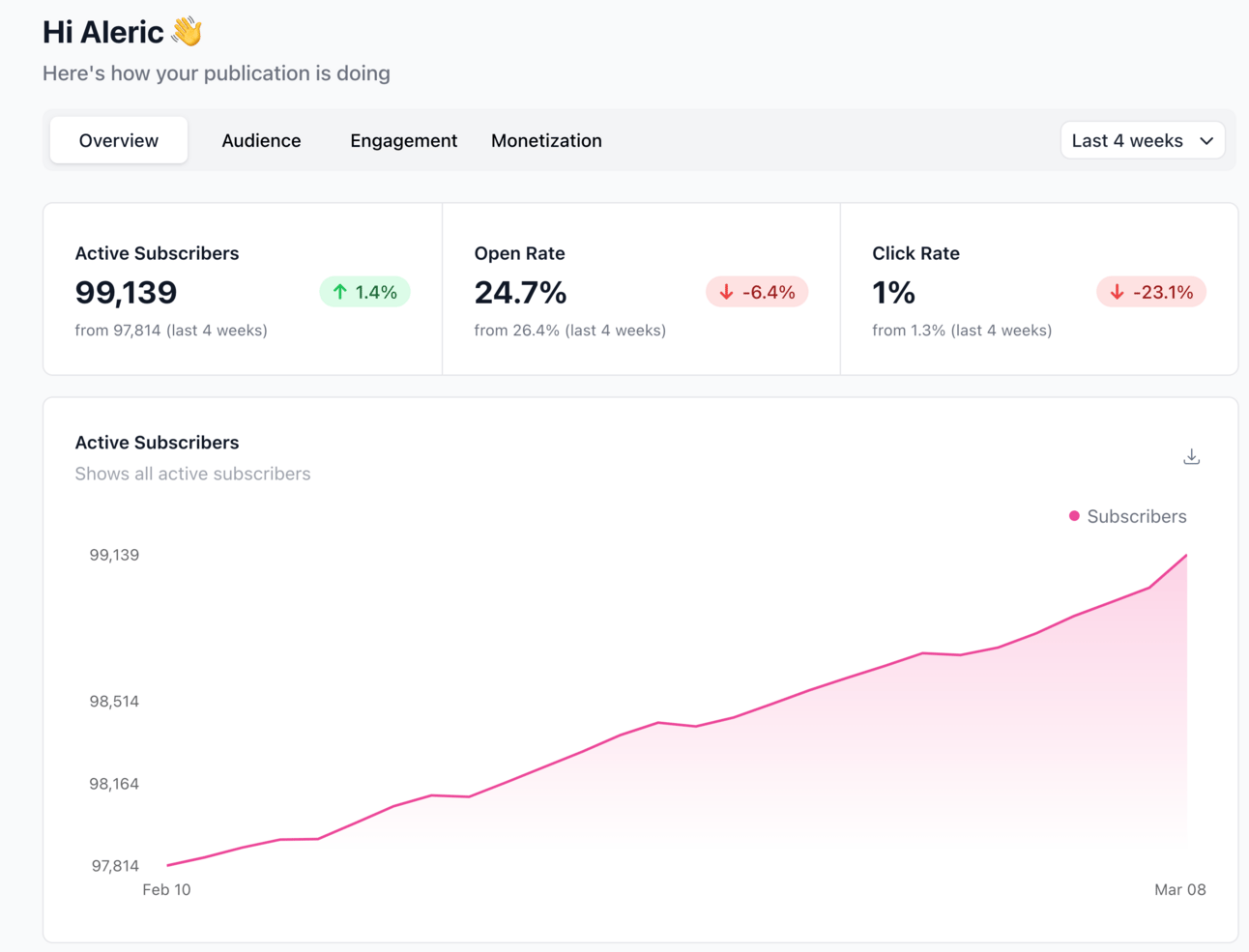Screen dimensions: 1249x952
Task: Click the red down arrow in Open Rate badge
Action: [x=726, y=292]
